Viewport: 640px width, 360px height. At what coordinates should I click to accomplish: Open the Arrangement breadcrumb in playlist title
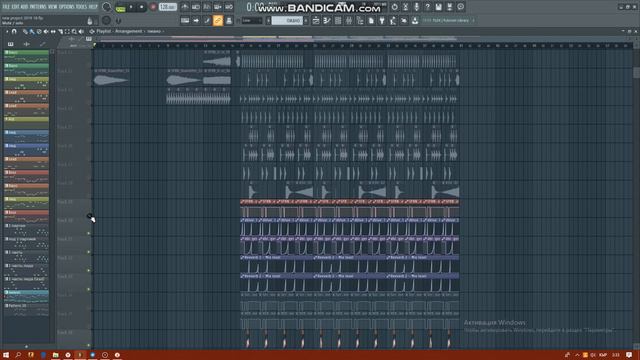128,31
